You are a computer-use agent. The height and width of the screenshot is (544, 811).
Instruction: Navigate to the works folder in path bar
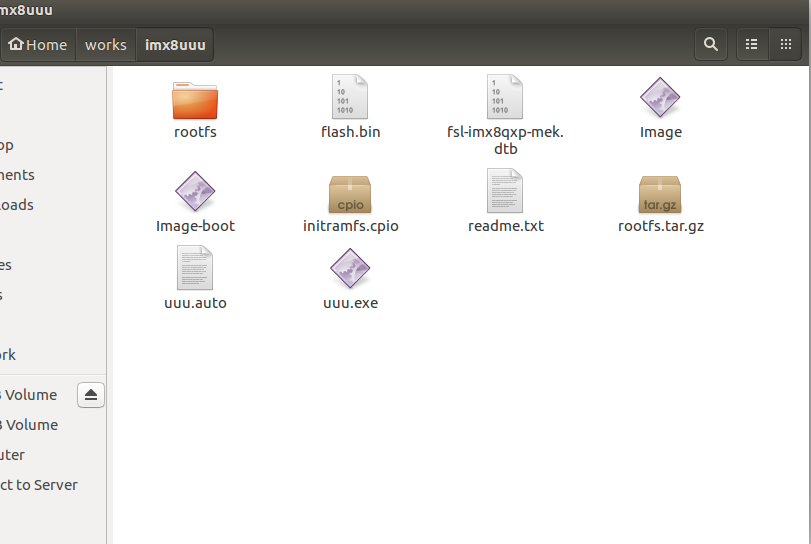(106, 45)
